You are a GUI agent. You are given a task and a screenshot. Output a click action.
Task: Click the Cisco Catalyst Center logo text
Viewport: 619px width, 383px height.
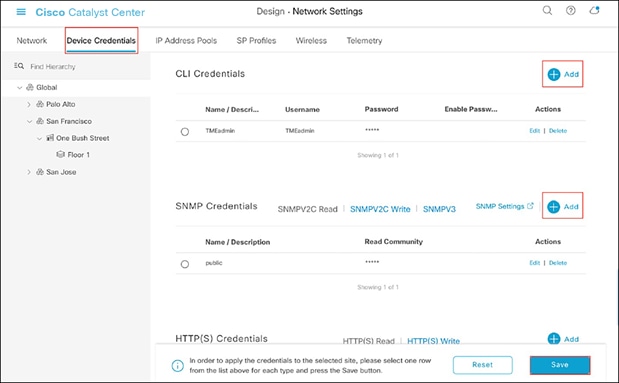pyautogui.click(x=90, y=12)
